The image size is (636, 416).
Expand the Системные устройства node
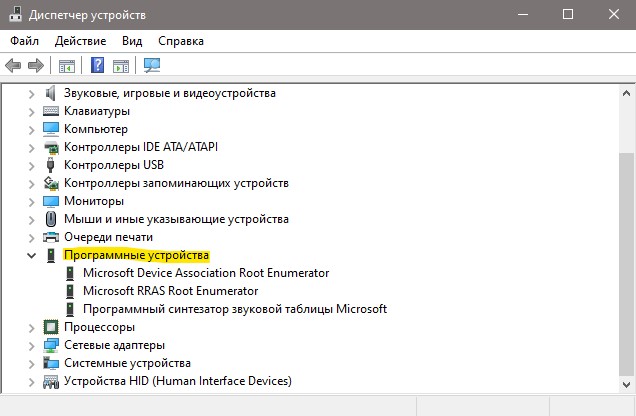tap(31, 364)
